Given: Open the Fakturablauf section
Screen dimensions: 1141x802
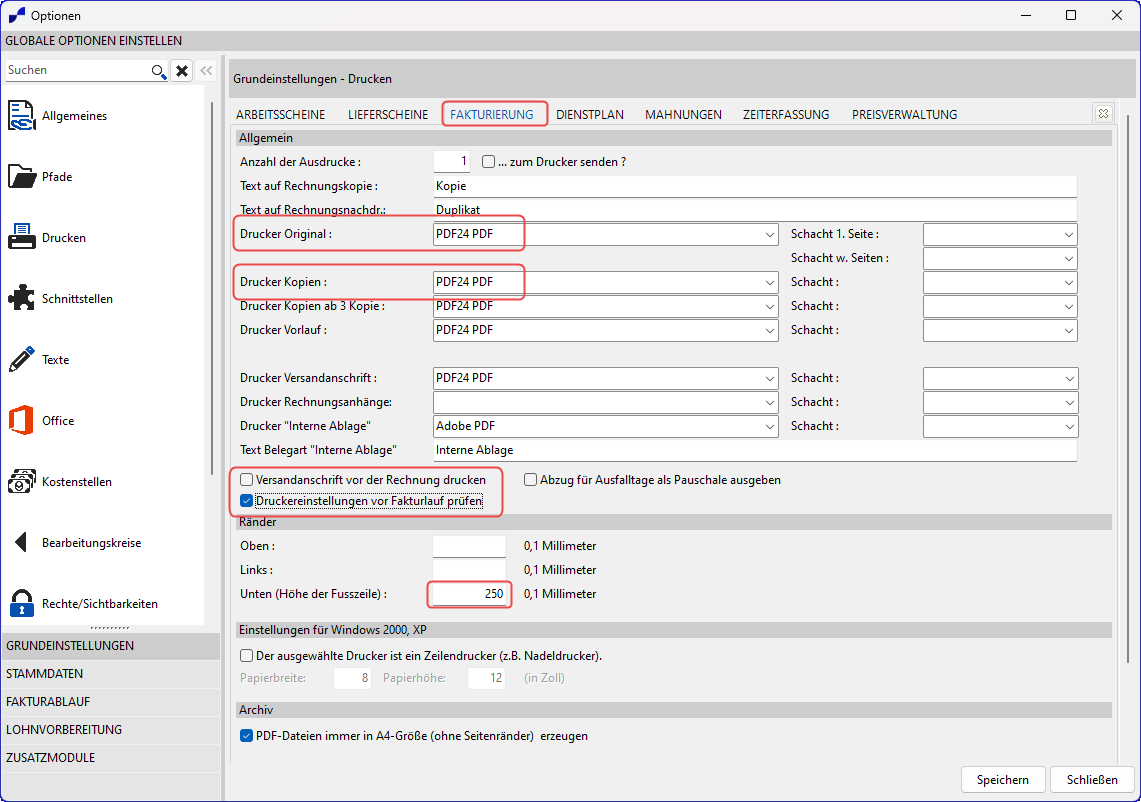Looking at the screenshot, I should pos(111,702).
